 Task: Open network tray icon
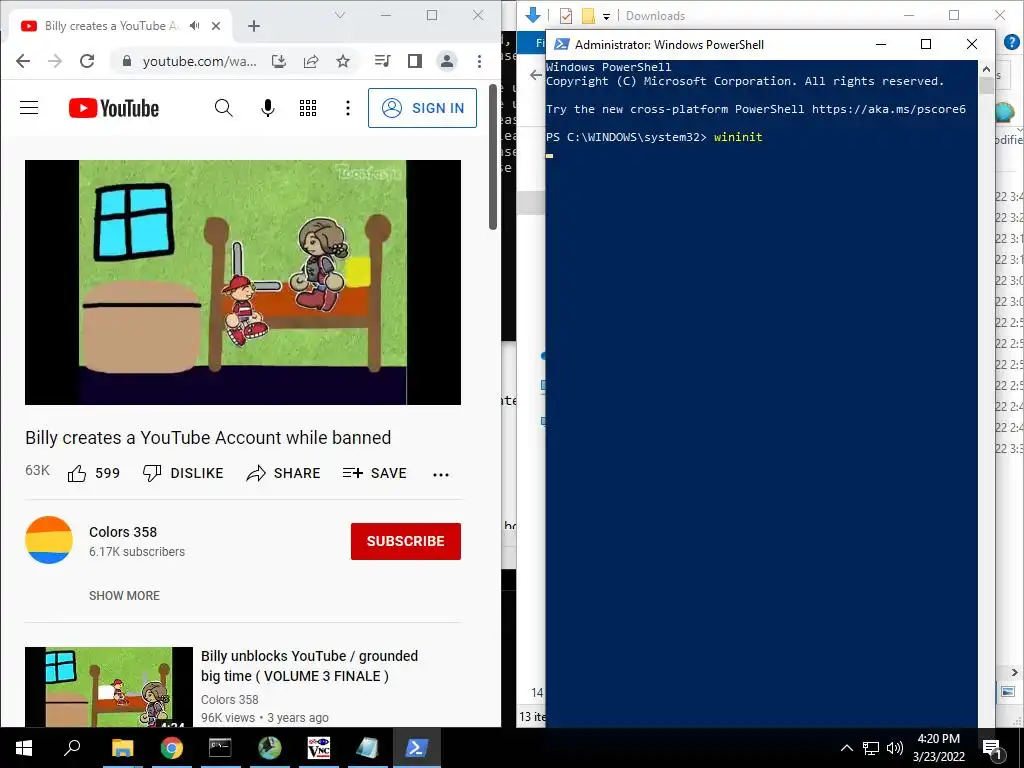click(871, 748)
